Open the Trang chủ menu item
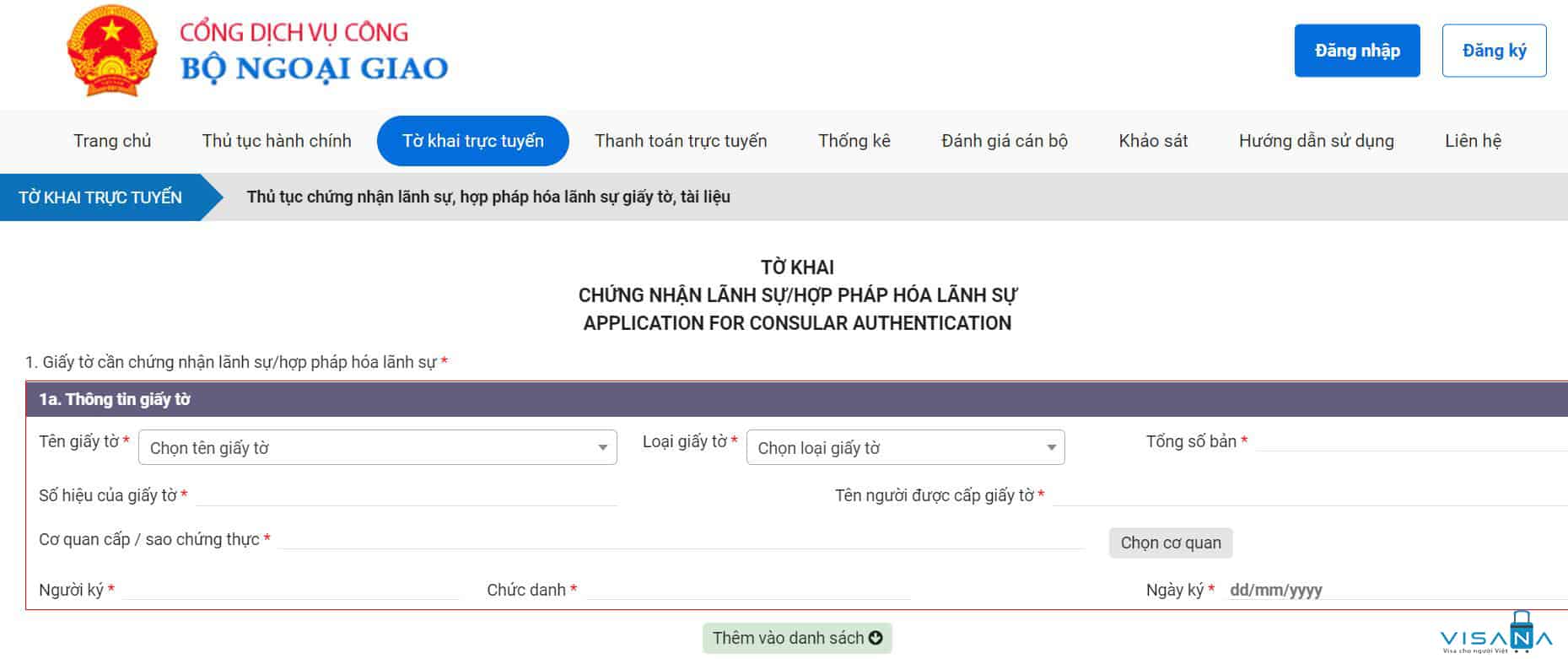The height and width of the screenshot is (659, 1568). (x=112, y=141)
